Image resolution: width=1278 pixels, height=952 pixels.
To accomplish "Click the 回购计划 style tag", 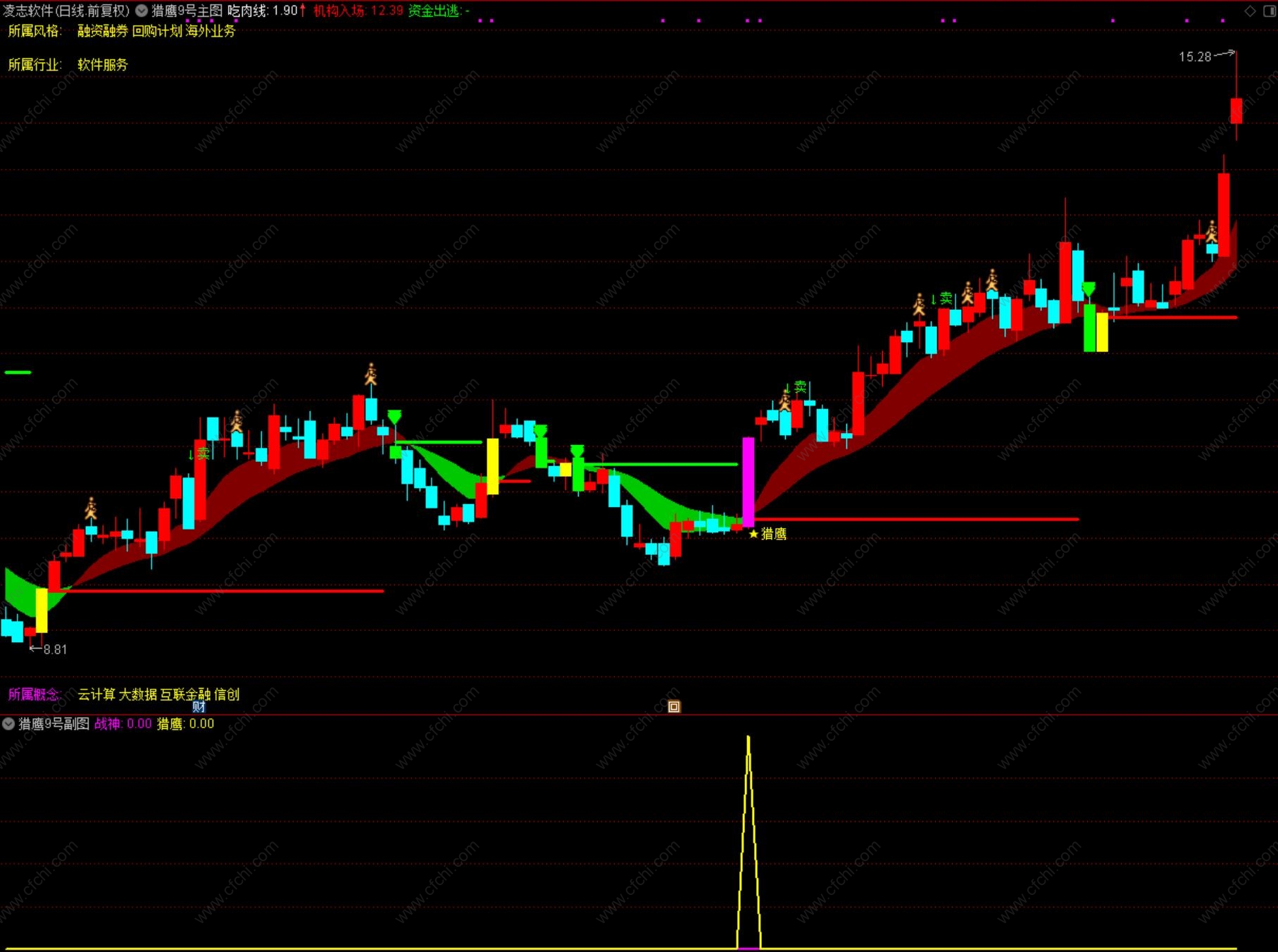I will click(x=157, y=31).
